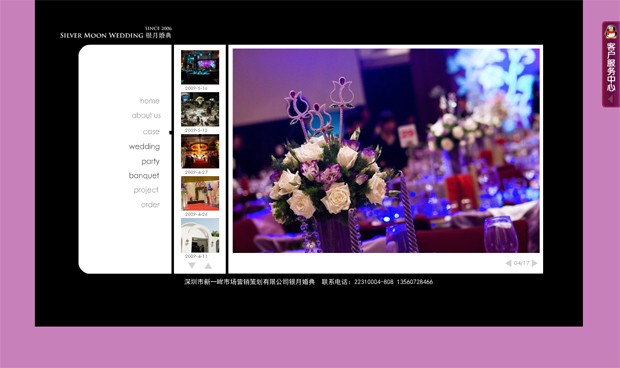Select the case menu item

151,132
